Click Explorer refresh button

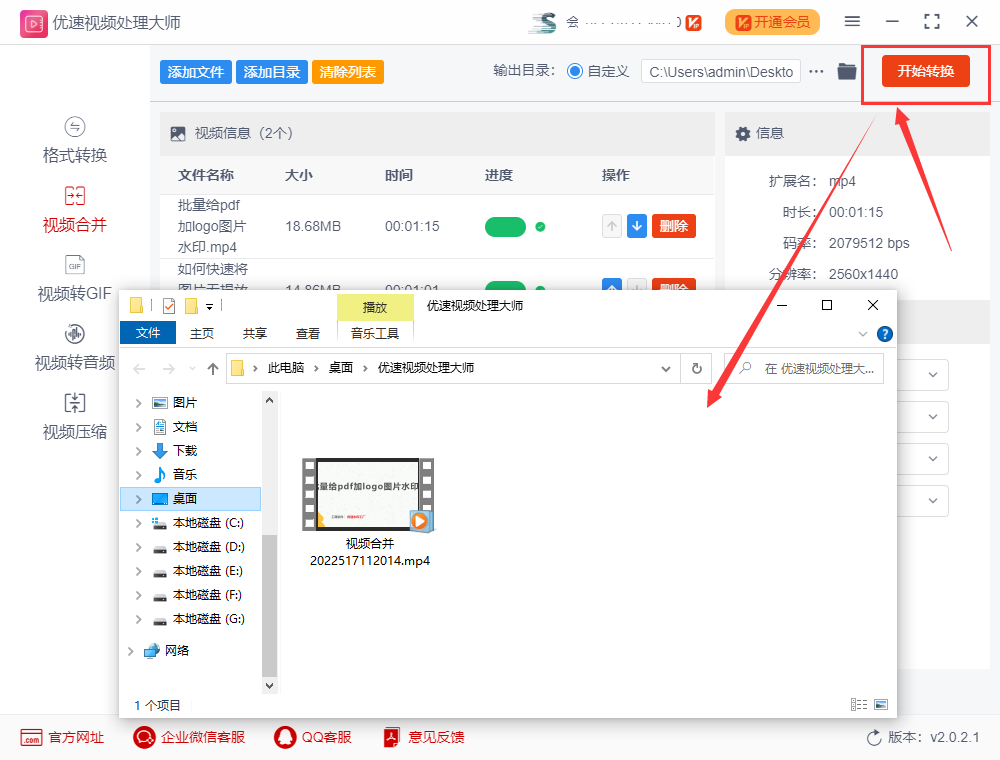[x=696, y=369]
